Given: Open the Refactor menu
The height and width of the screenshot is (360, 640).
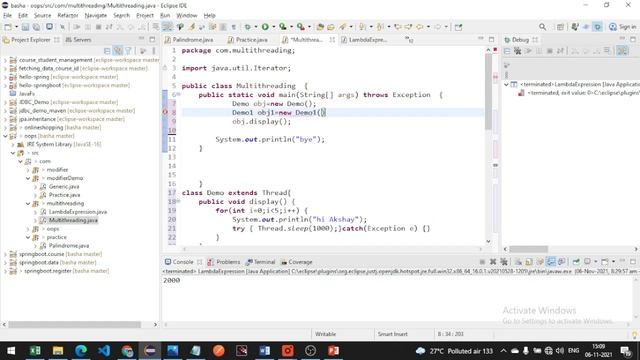Looking at the screenshot, I should tap(68, 16).
